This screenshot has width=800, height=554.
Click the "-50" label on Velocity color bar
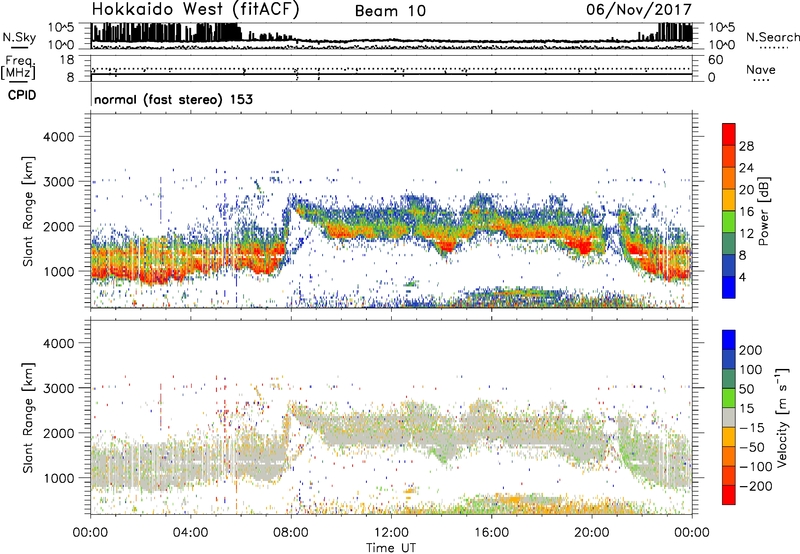[752, 447]
